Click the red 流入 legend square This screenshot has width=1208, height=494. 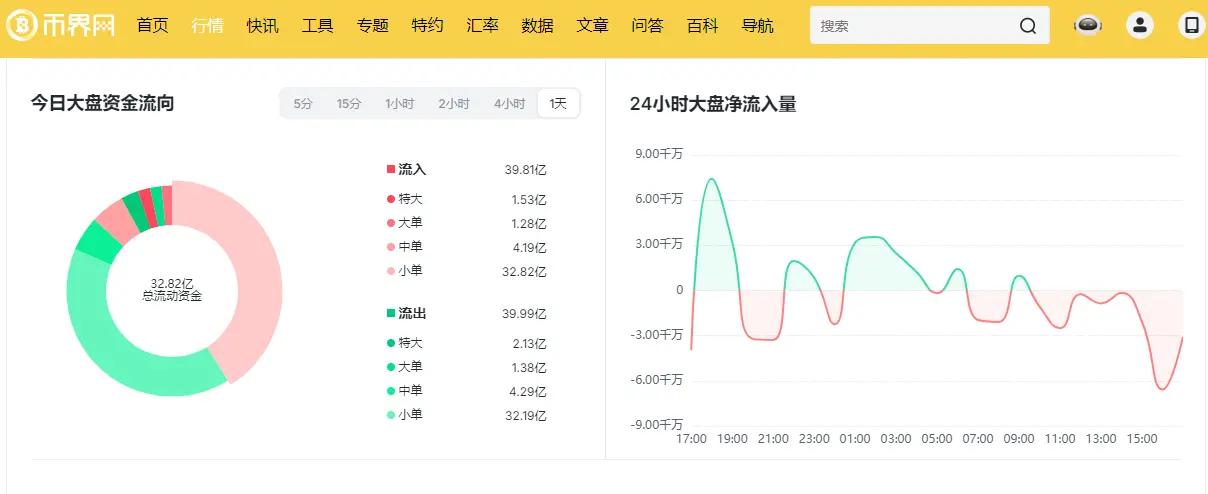[x=391, y=170]
